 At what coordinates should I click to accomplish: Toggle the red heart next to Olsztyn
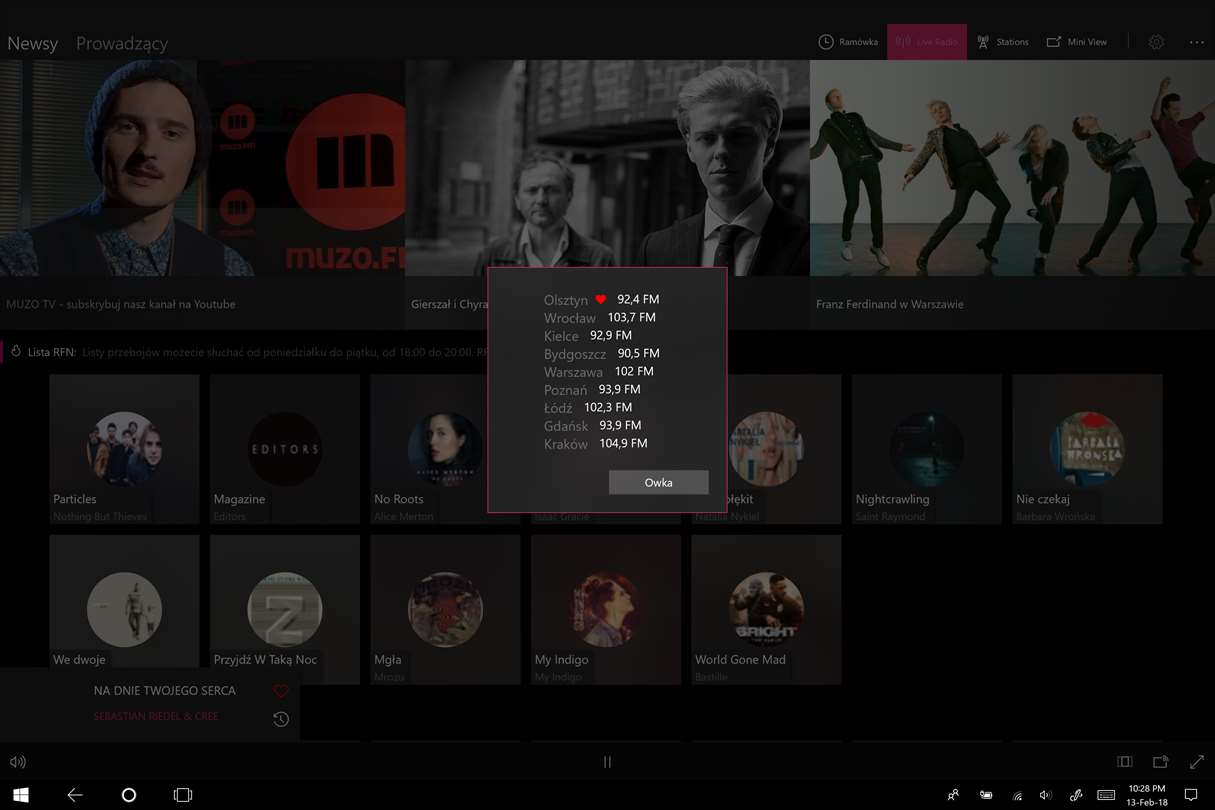[601, 299]
